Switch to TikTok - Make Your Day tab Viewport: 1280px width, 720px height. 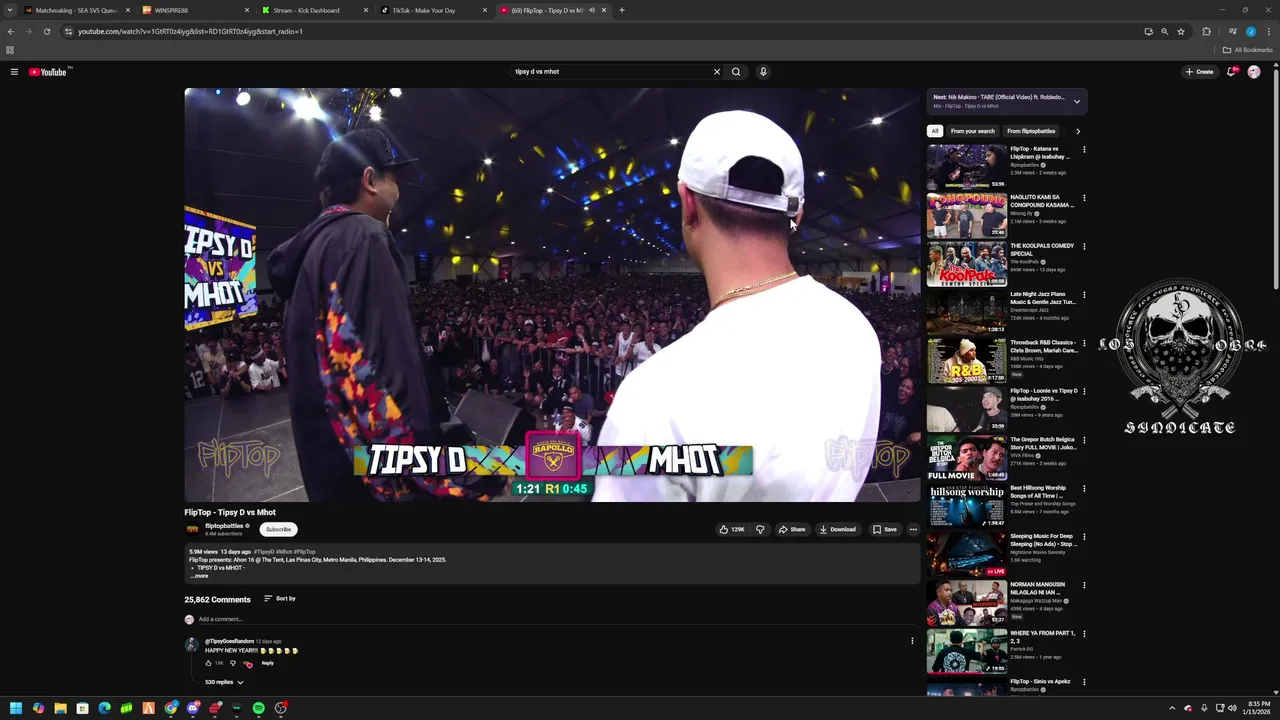point(432,10)
